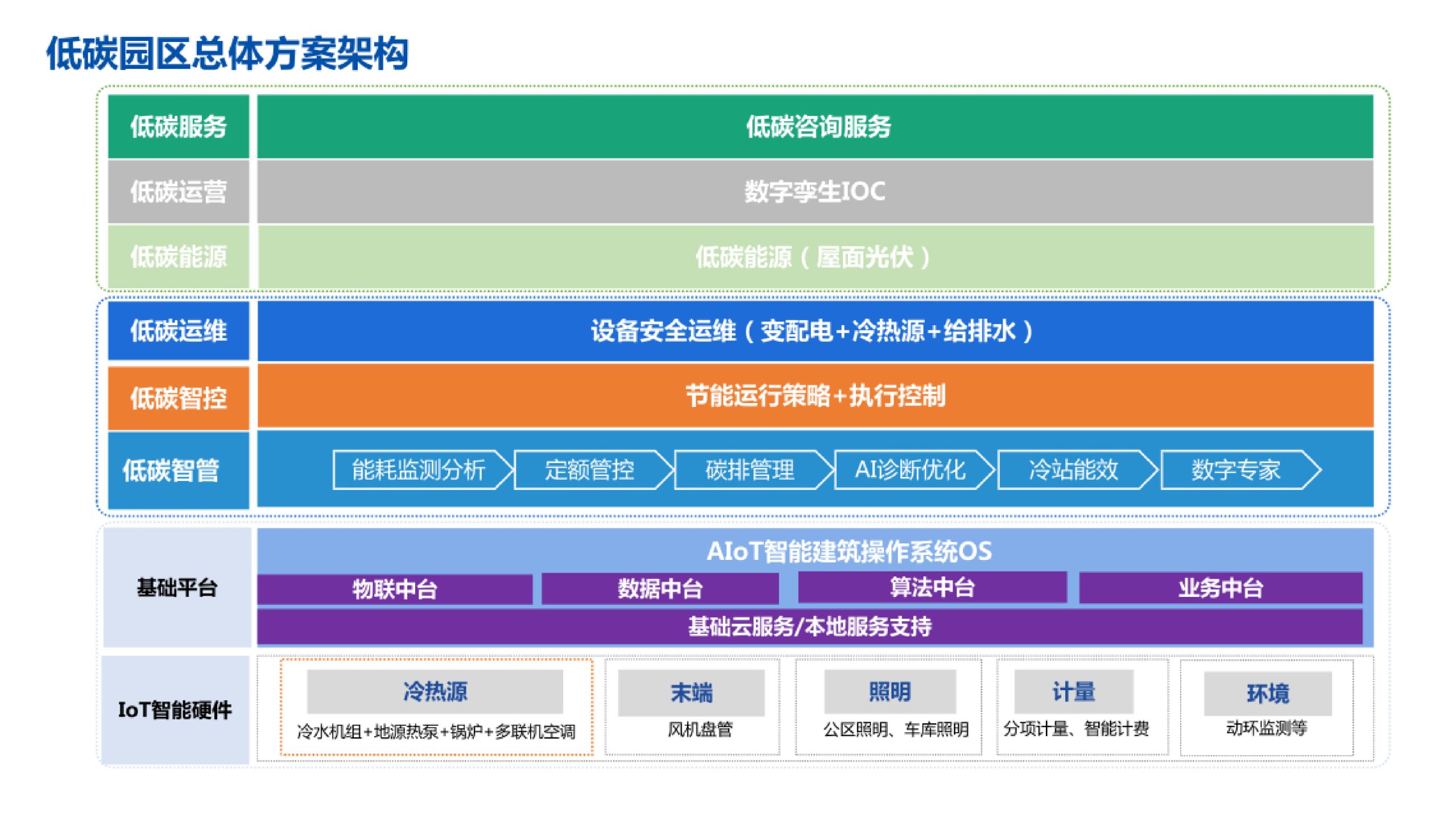This screenshot has height=818, width=1456.
Task: Click the 数据中台 platform module
Action: (661, 589)
